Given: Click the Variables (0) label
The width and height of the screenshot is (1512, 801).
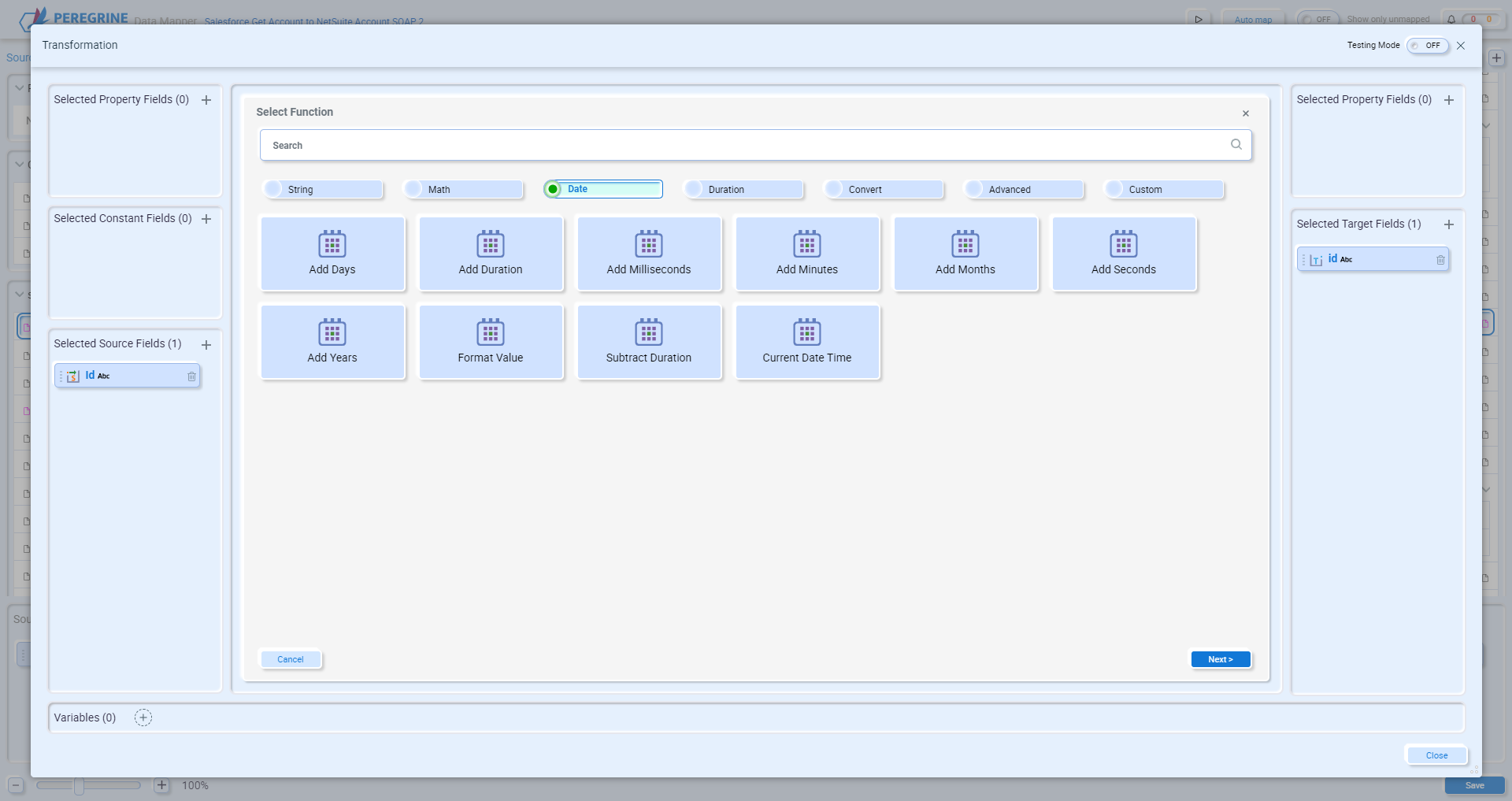Looking at the screenshot, I should (x=85, y=718).
